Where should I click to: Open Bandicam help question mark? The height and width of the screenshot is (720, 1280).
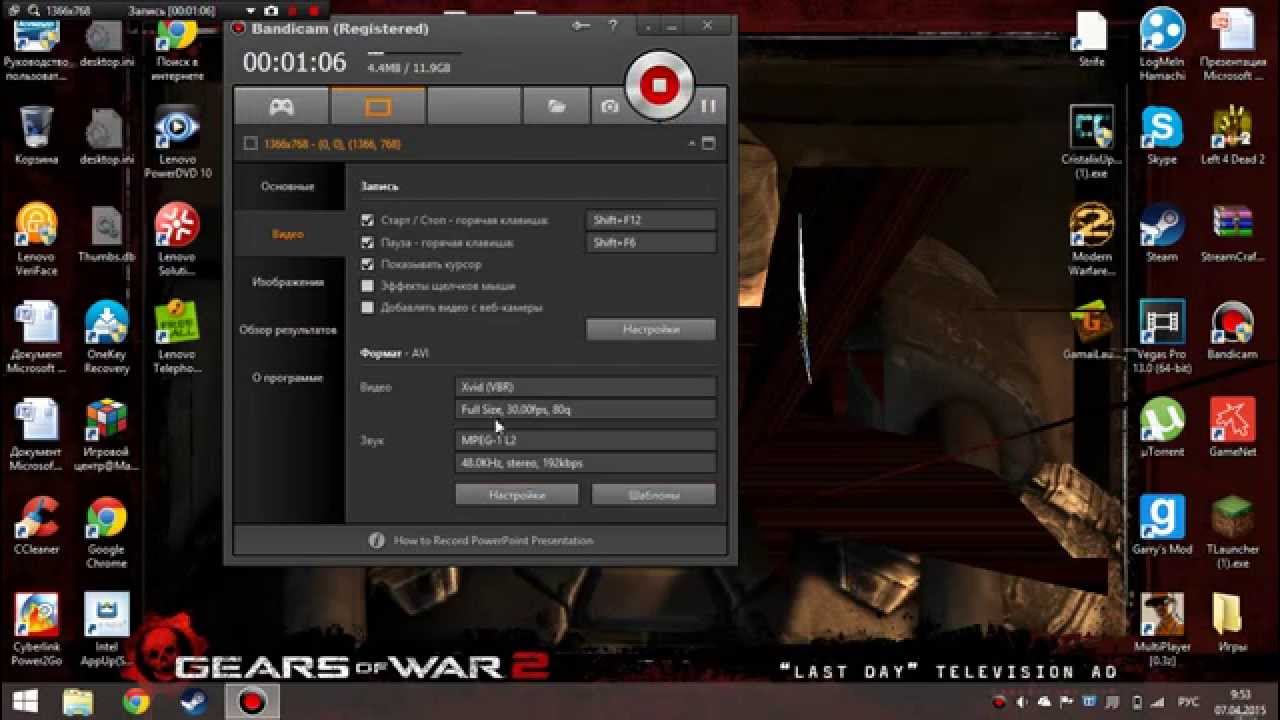tap(613, 26)
